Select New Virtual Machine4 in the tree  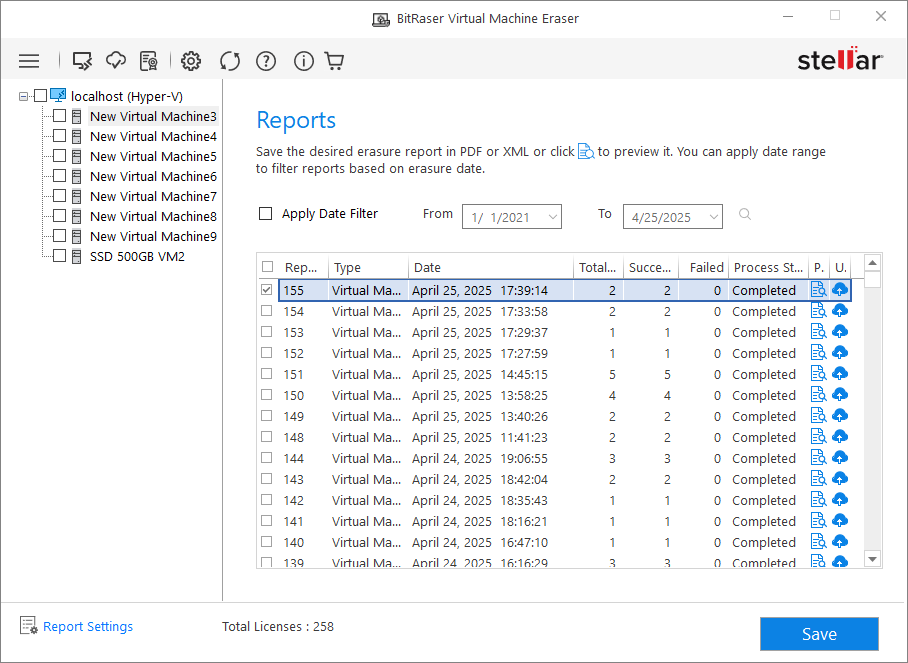coord(153,137)
